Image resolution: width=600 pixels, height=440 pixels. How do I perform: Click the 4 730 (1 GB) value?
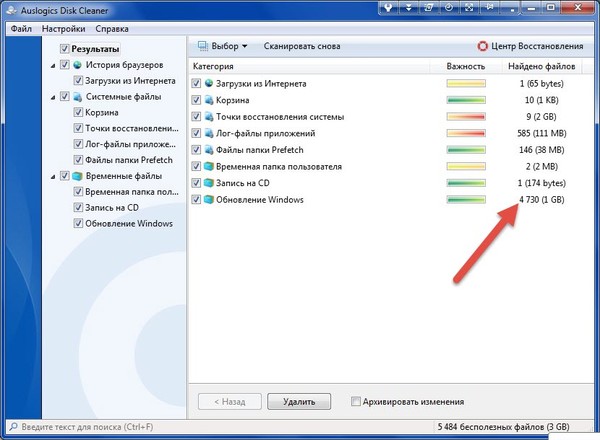pos(541,200)
